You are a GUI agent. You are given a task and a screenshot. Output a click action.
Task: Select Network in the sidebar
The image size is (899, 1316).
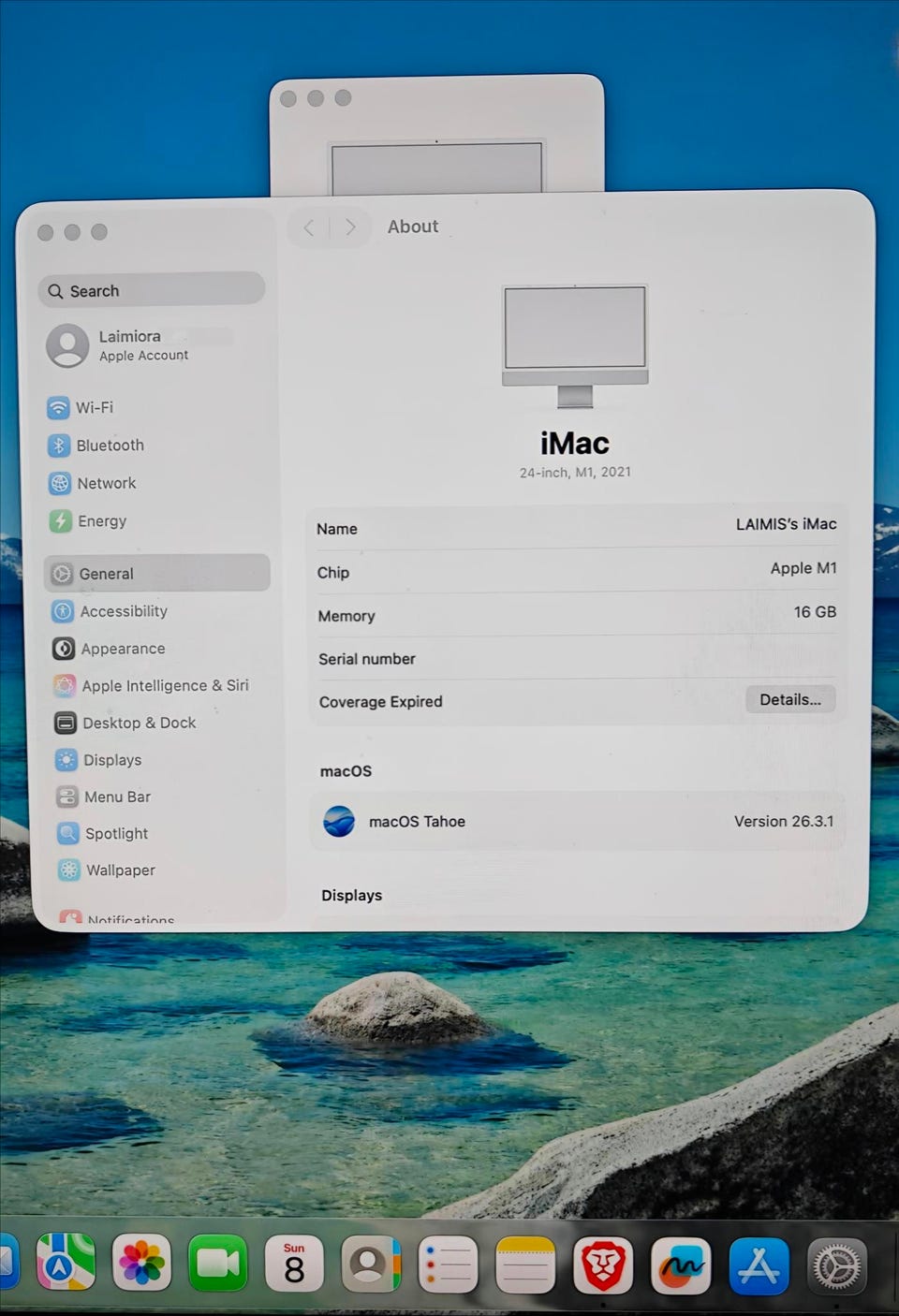pyautogui.click(x=93, y=483)
